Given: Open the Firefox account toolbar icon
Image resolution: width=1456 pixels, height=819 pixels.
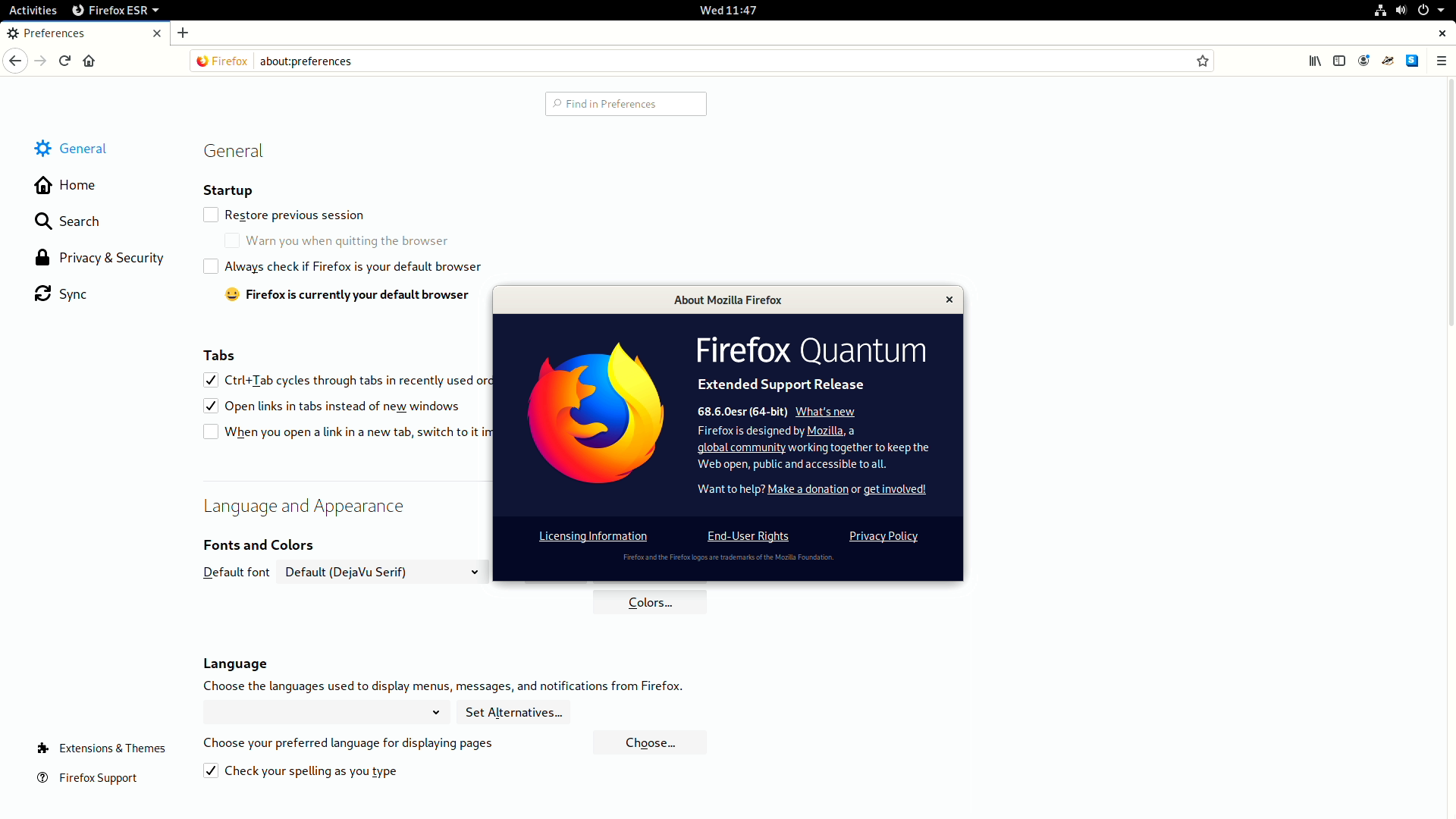Looking at the screenshot, I should (x=1363, y=61).
